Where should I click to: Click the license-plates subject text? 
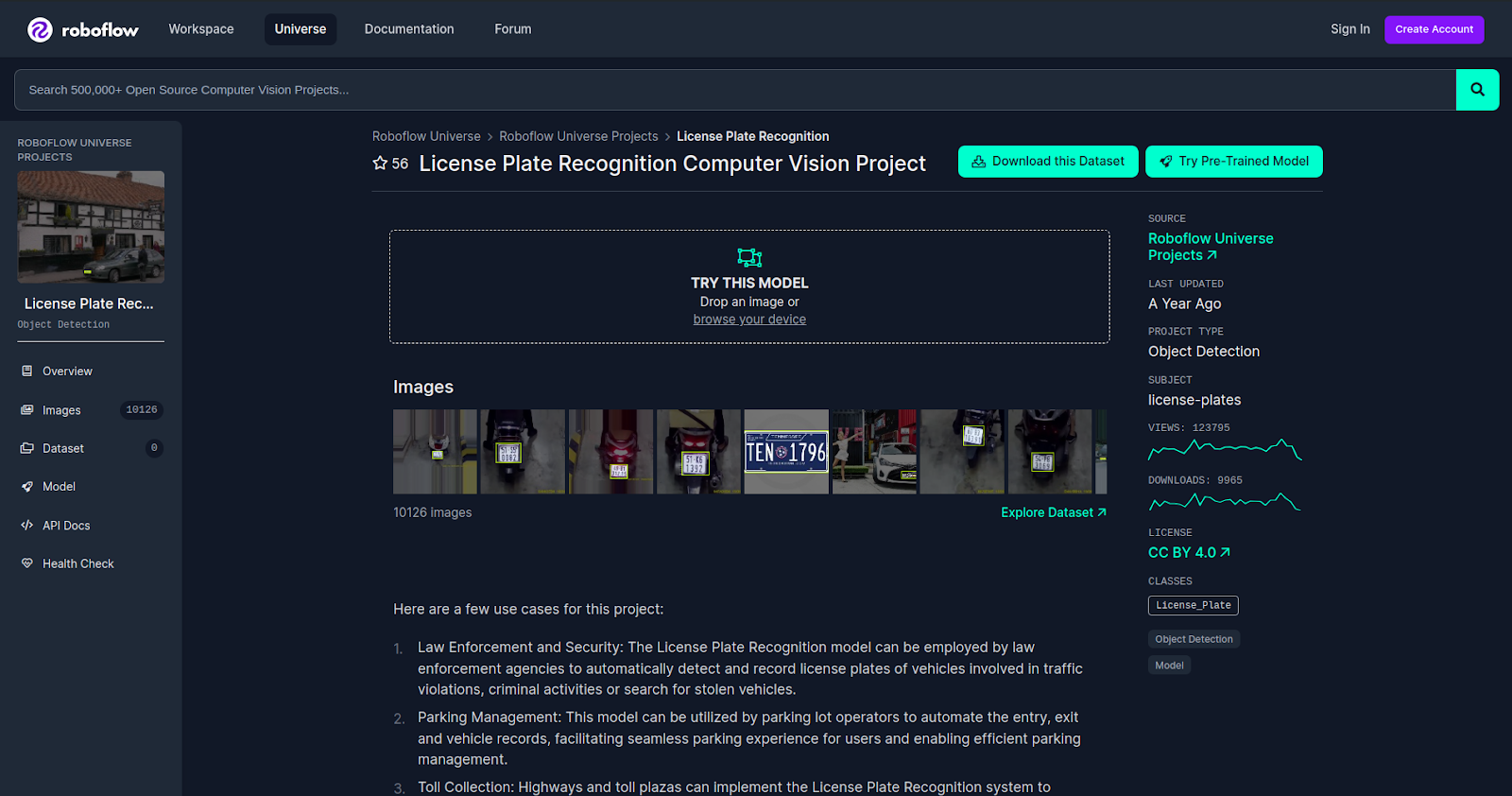pos(1194,400)
